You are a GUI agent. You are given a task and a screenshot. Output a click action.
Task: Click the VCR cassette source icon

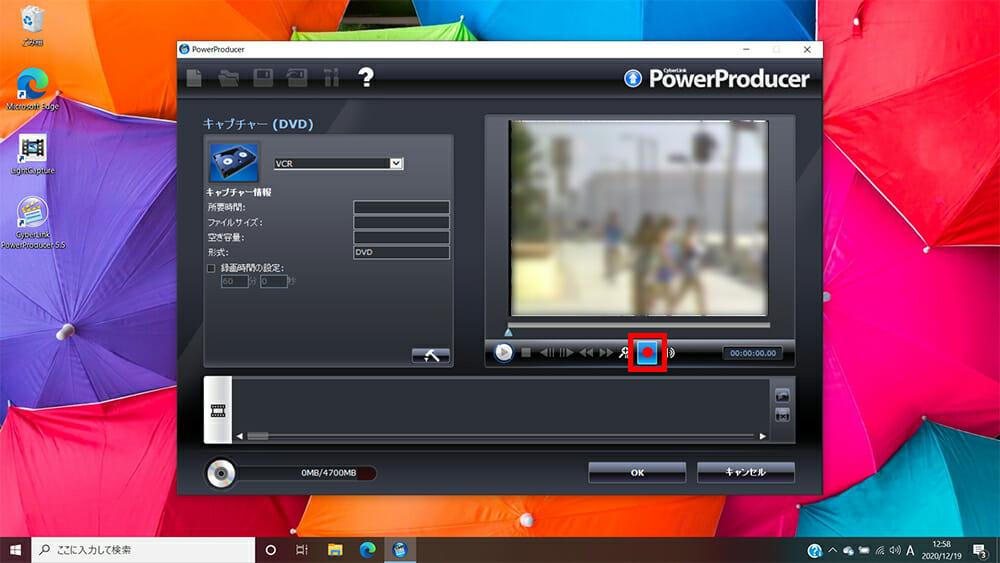234,162
